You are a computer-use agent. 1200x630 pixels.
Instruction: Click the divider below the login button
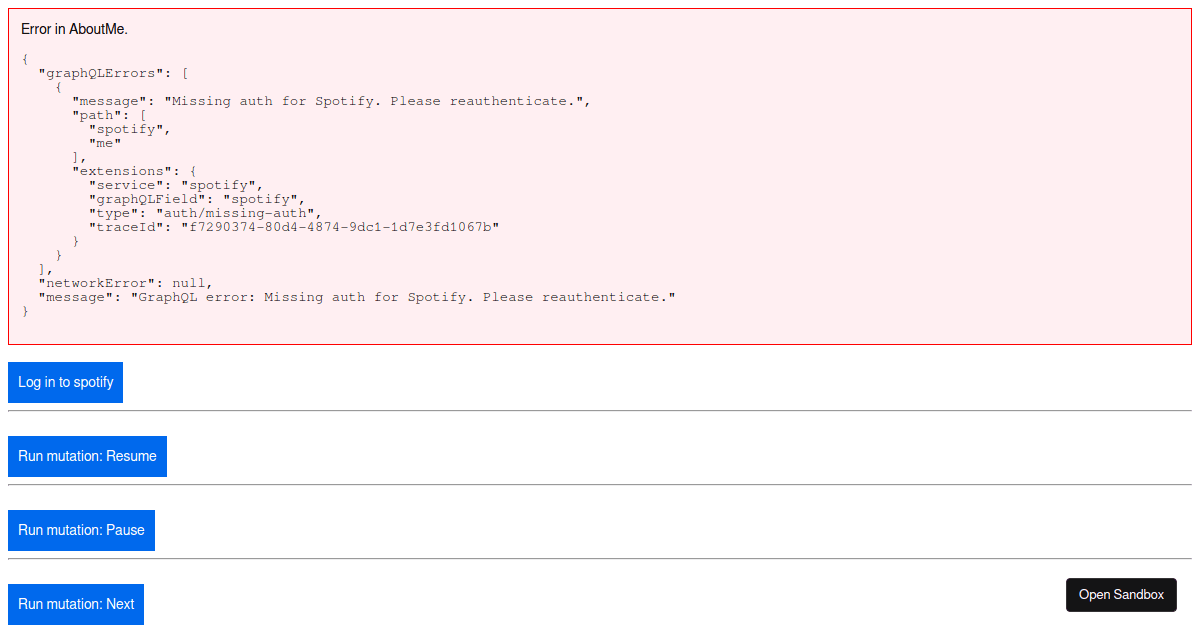tap(600, 410)
